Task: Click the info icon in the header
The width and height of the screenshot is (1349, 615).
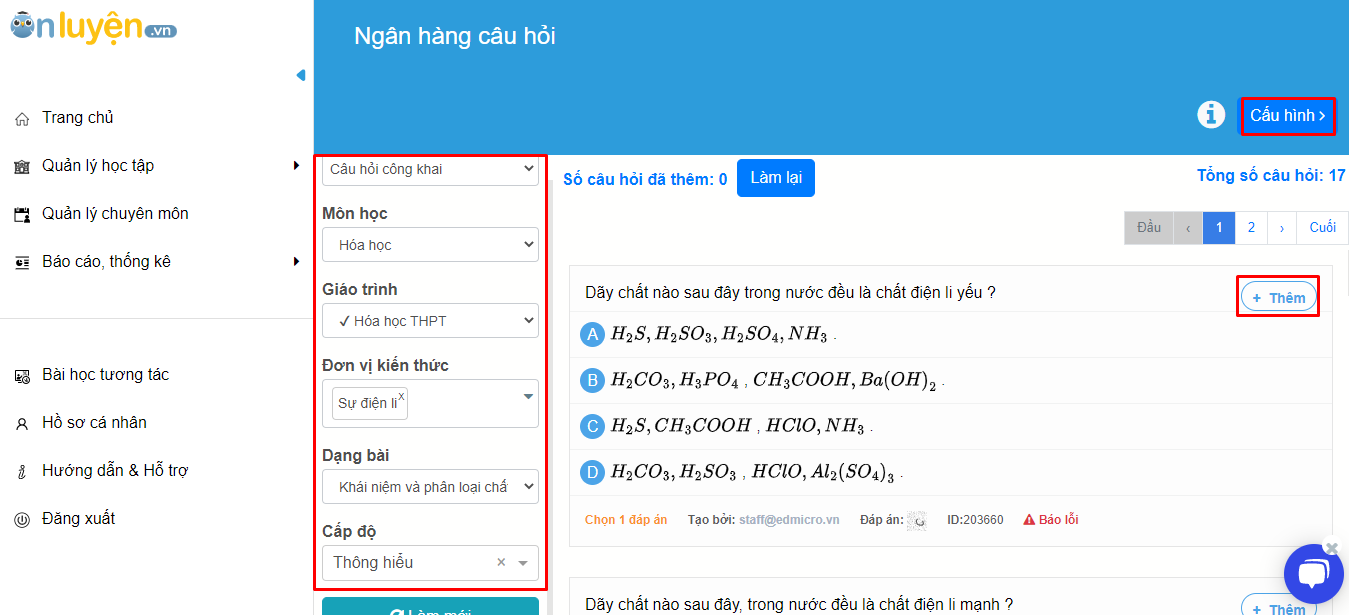Action: [1211, 115]
